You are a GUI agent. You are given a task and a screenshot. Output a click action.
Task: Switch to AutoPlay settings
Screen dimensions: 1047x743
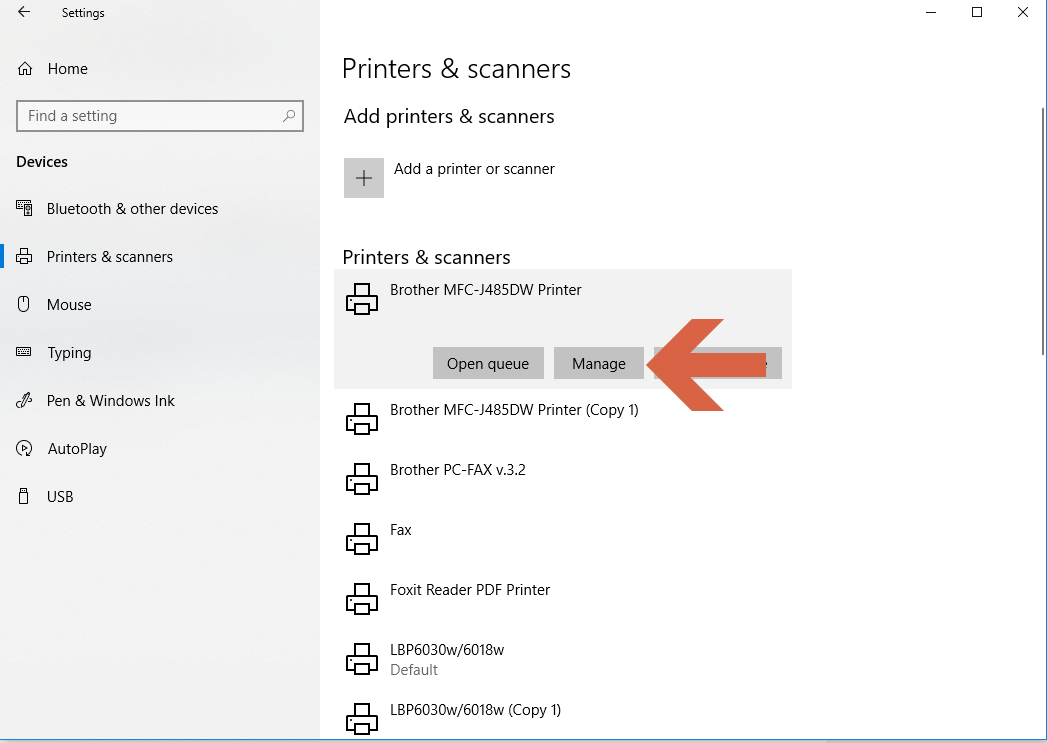point(77,449)
